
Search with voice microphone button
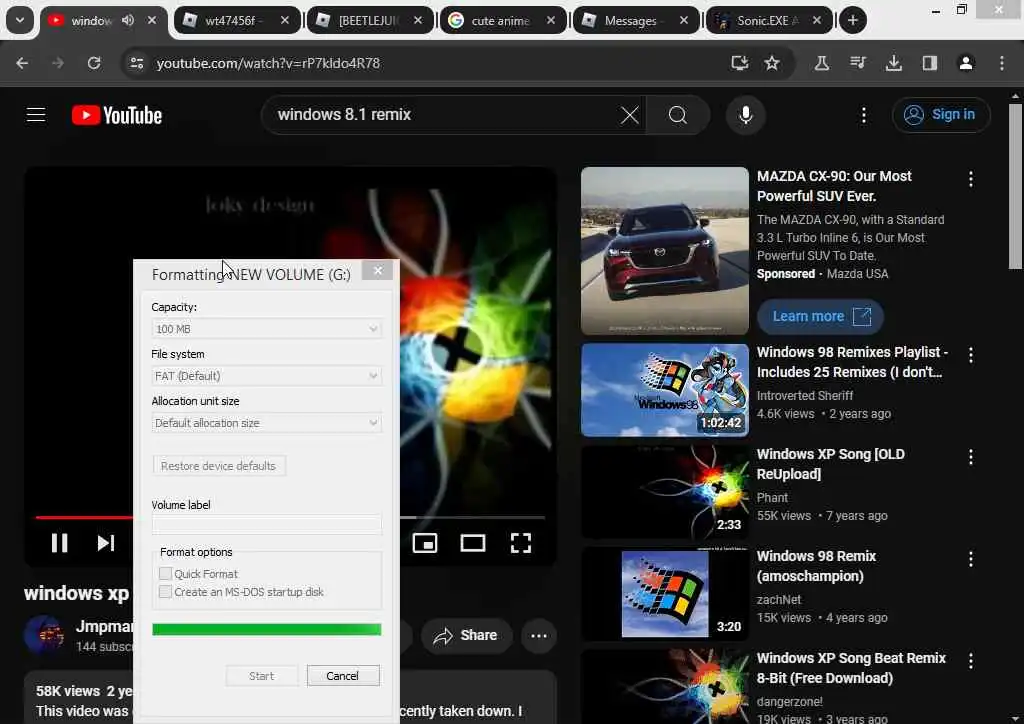pyautogui.click(x=745, y=115)
